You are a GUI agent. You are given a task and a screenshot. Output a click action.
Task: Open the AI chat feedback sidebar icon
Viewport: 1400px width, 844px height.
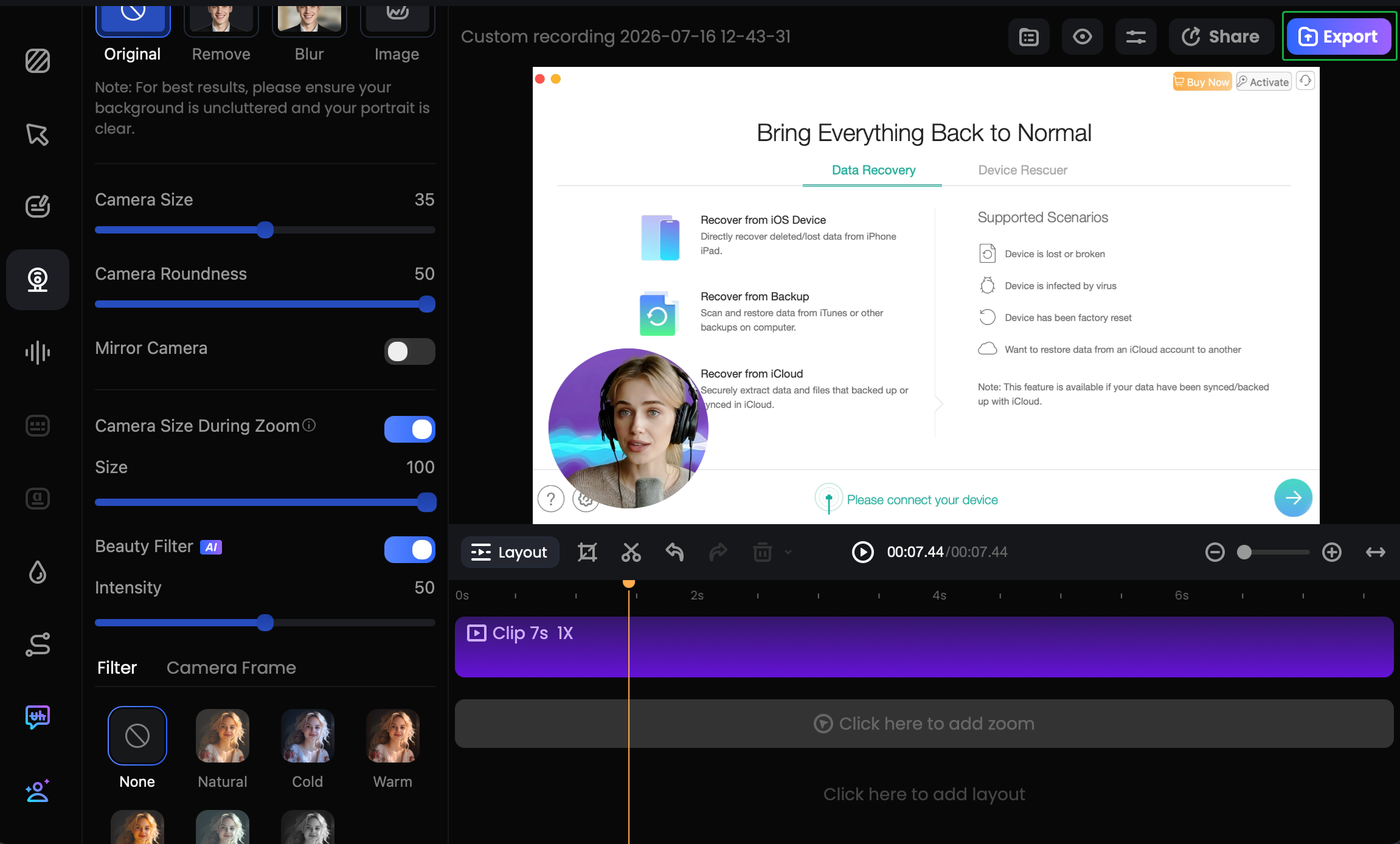coord(38,718)
